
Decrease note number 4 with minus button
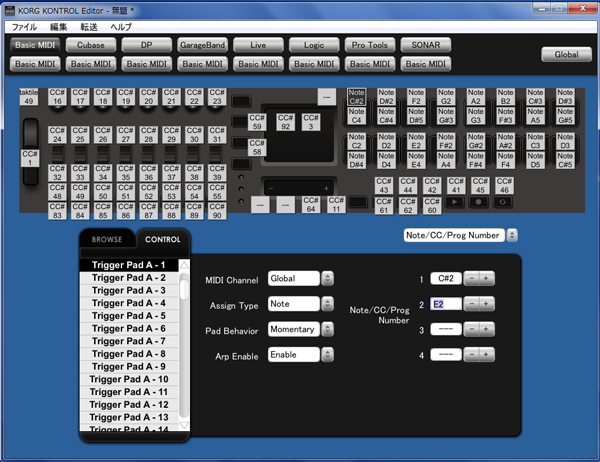tap(471, 355)
